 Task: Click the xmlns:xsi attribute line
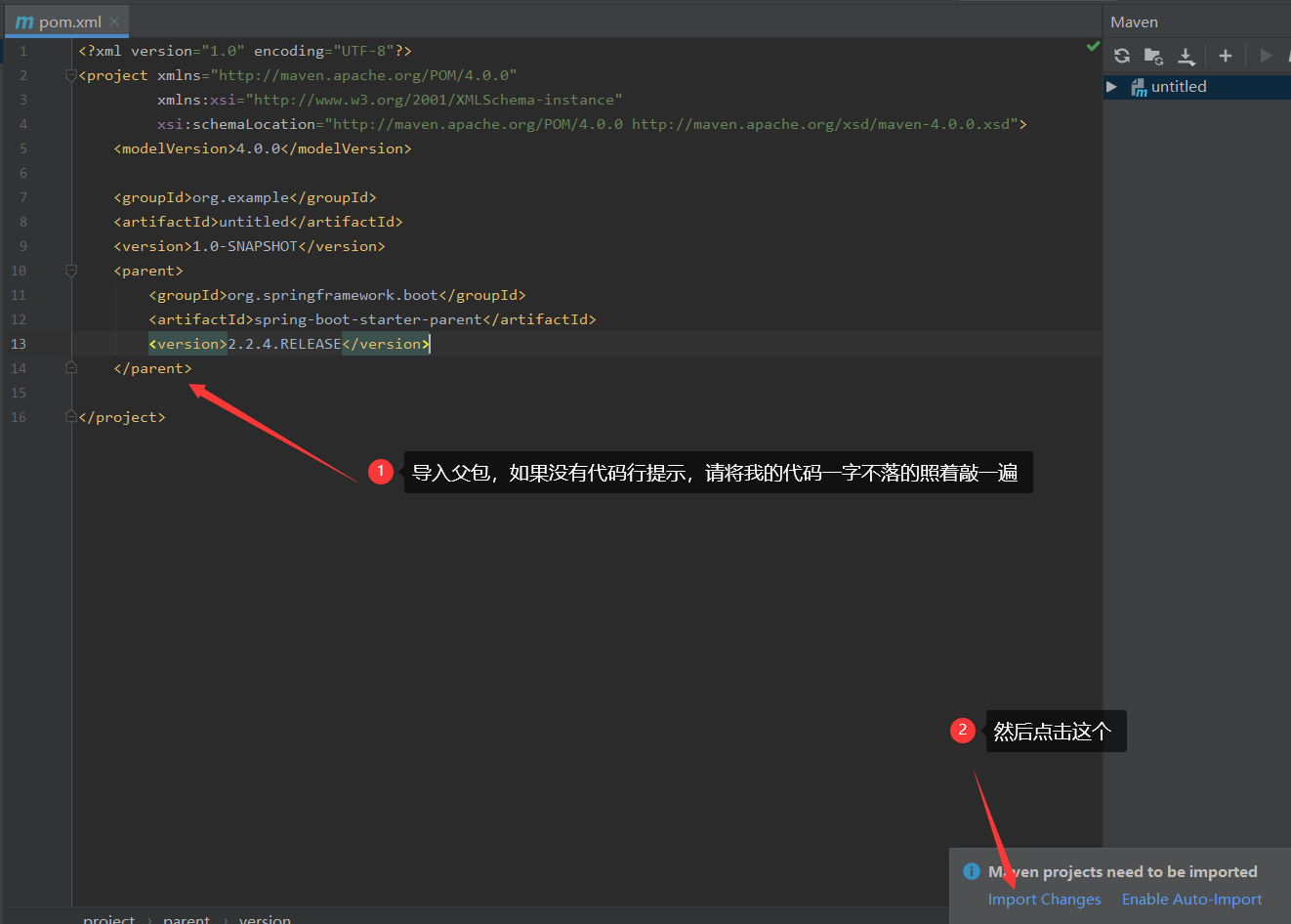point(390,100)
